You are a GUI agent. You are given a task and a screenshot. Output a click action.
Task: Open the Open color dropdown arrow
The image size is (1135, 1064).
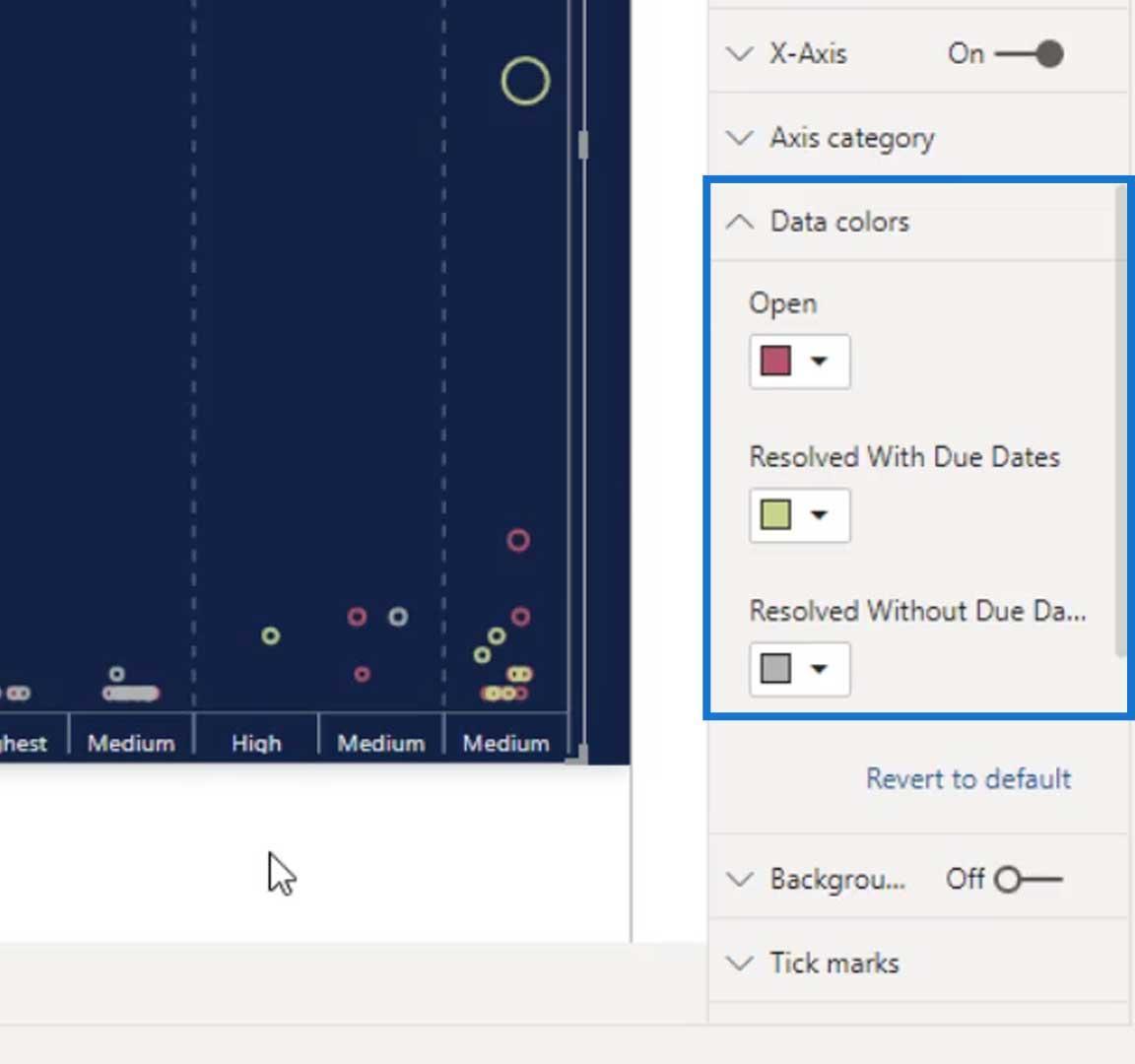819,361
